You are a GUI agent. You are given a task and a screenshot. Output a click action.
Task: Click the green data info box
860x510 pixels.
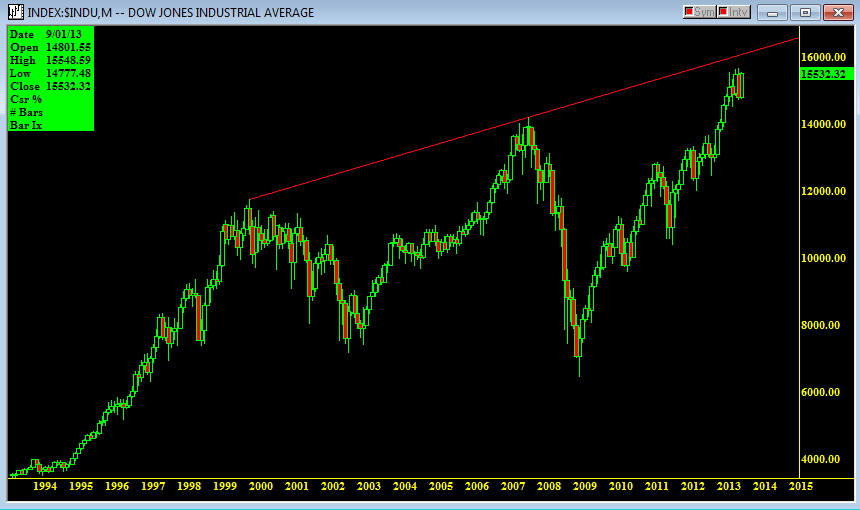[50, 79]
